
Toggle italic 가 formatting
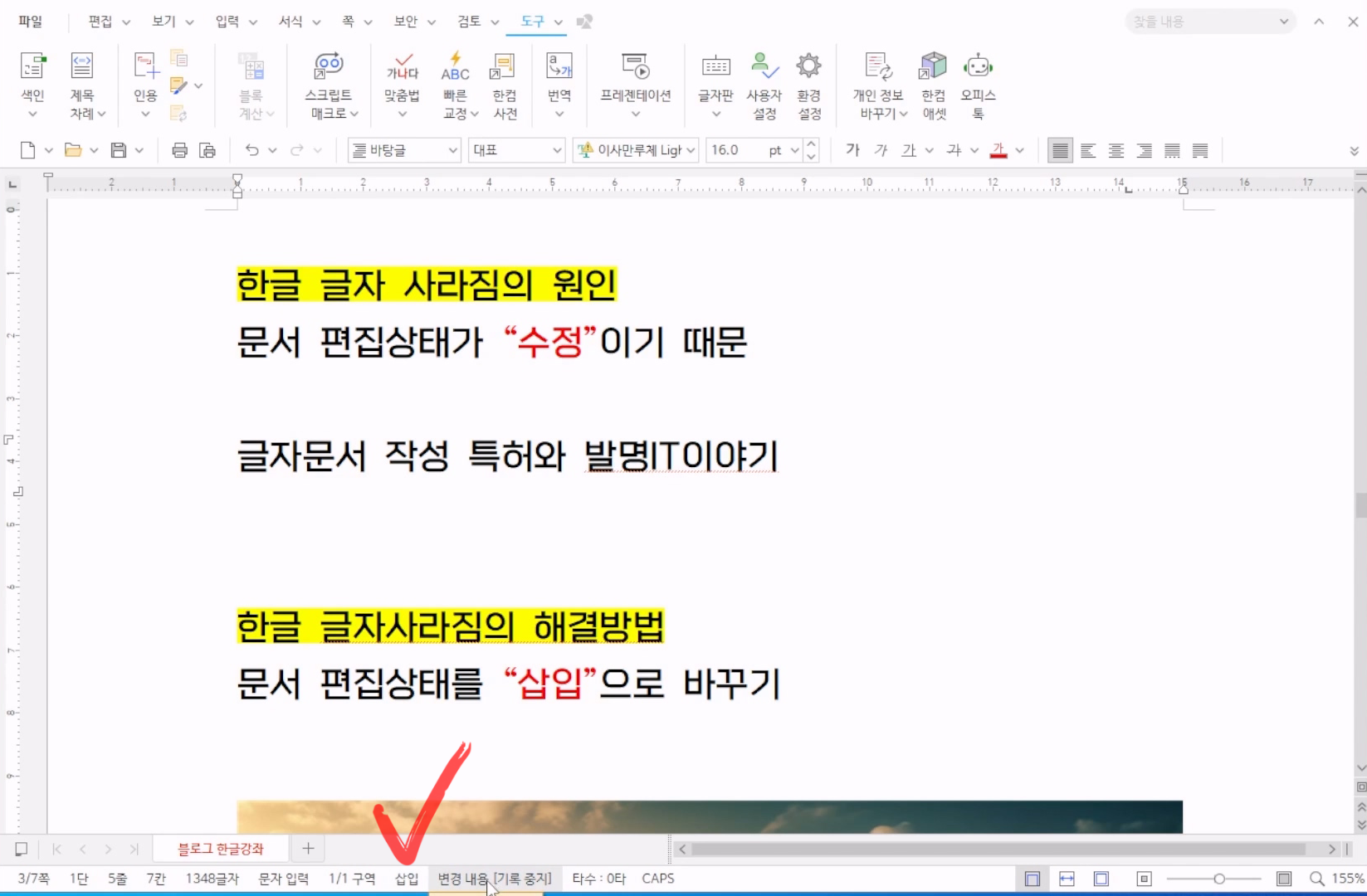pos(881,150)
